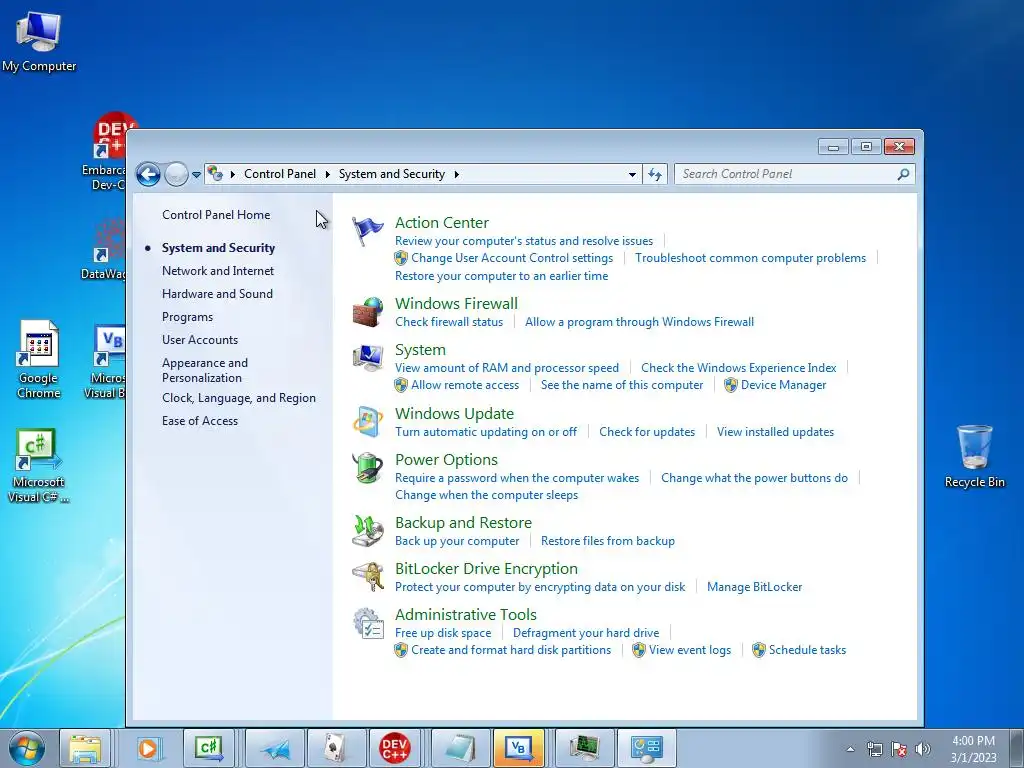Click the Windows Update icon
The width and height of the screenshot is (1024, 768).
[x=368, y=422]
